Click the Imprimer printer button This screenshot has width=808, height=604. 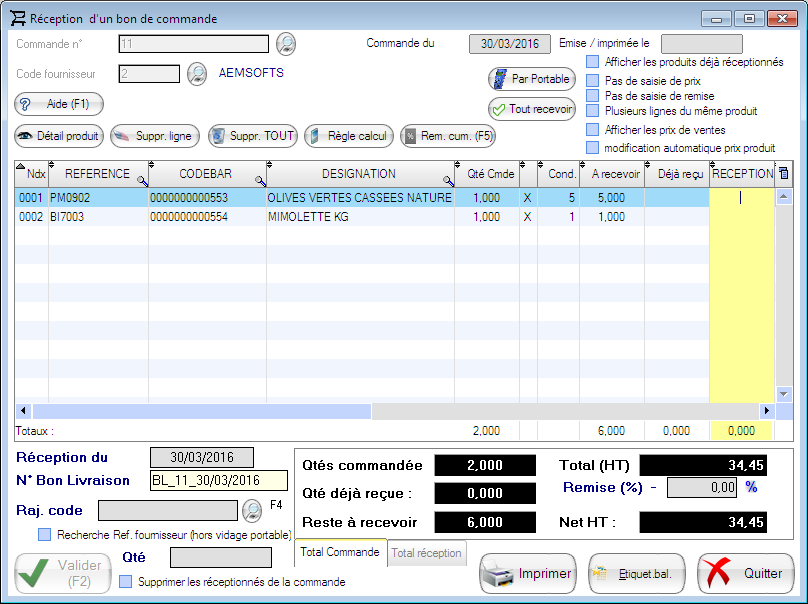point(528,574)
